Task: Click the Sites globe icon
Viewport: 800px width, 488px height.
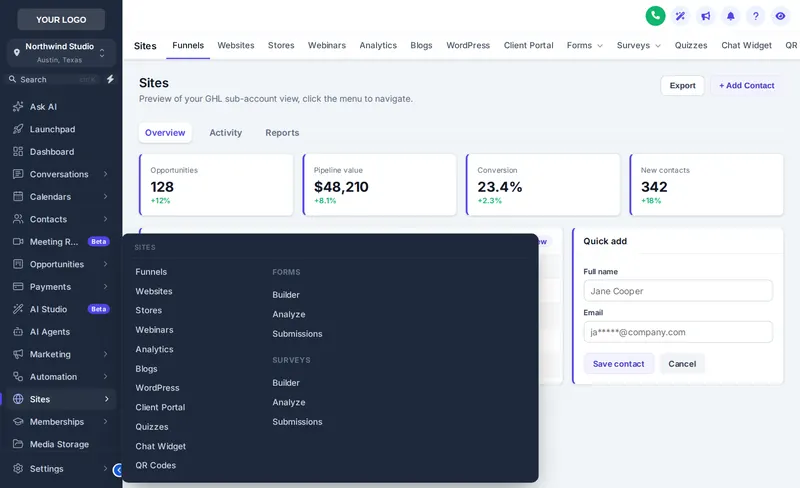Action: coord(18,399)
